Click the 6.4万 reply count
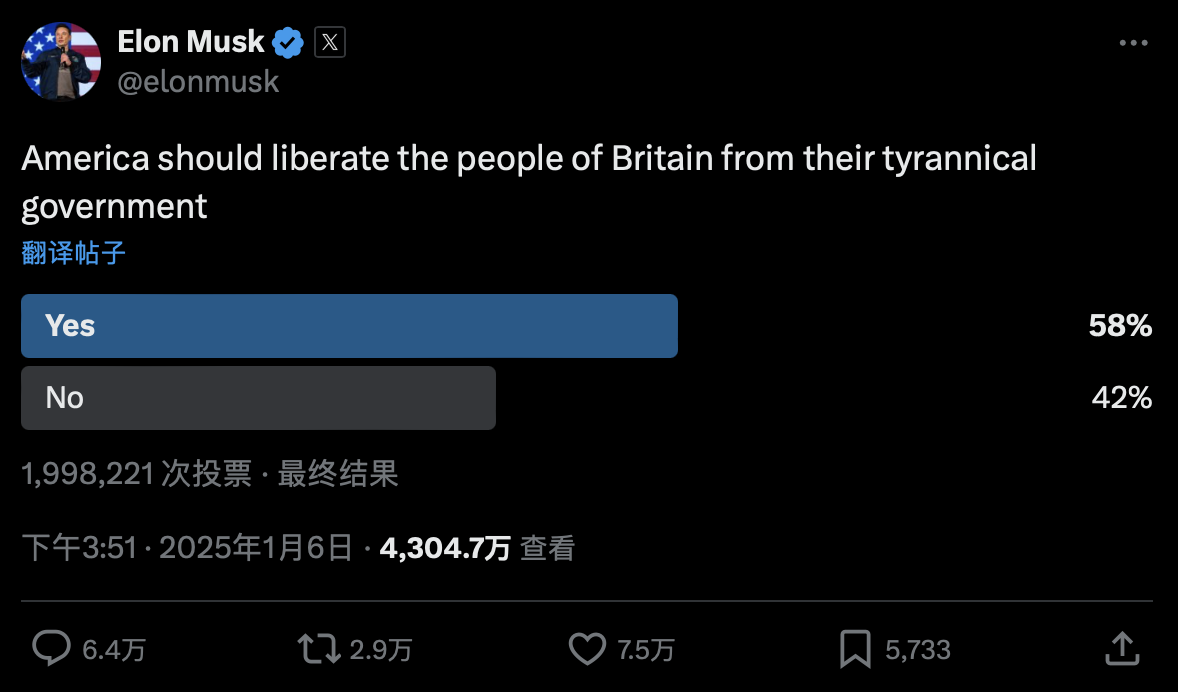This screenshot has width=1178, height=692. click(x=113, y=650)
